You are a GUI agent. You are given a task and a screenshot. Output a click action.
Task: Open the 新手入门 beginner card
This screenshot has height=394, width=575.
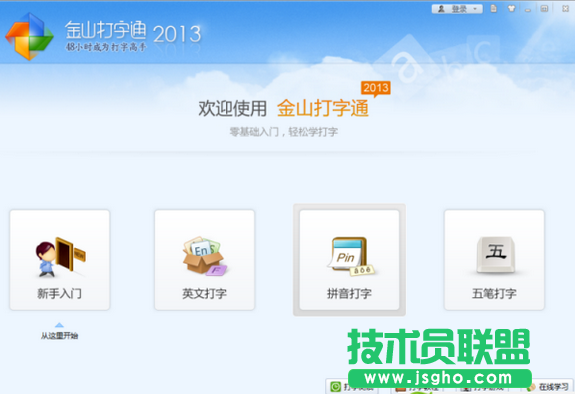60,260
